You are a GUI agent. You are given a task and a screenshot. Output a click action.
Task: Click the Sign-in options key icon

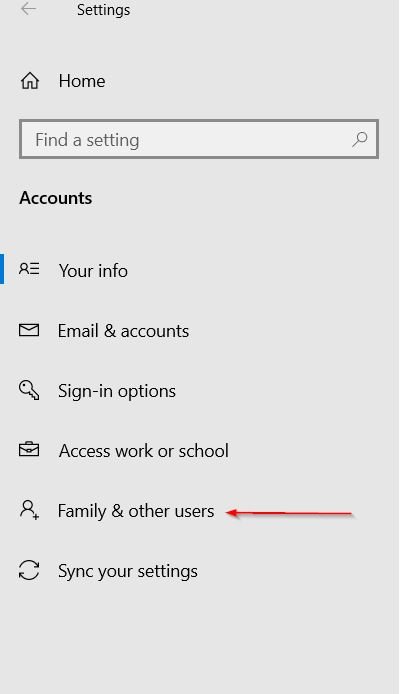click(29, 390)
